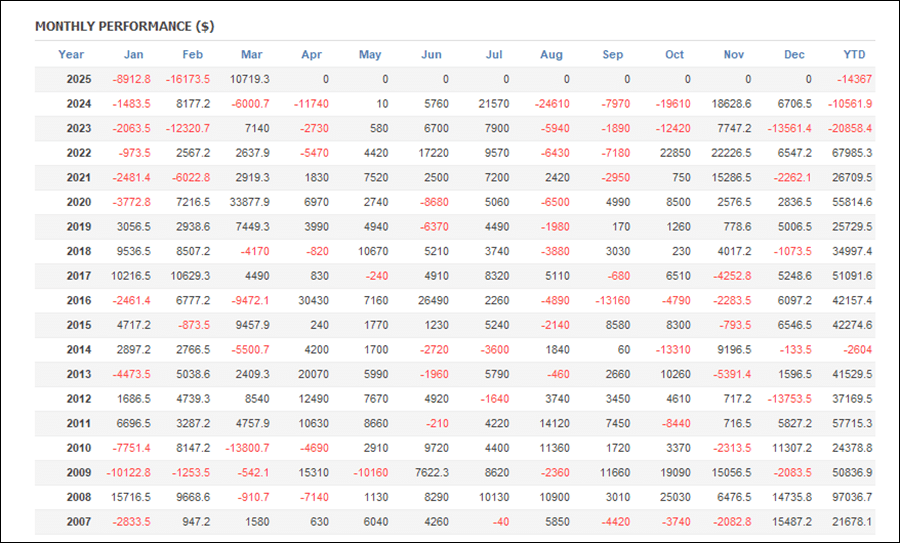The width and height of the screenshot is (900, 543).
Task: Click 2022 October value 22850
Action: pos(675,153)
